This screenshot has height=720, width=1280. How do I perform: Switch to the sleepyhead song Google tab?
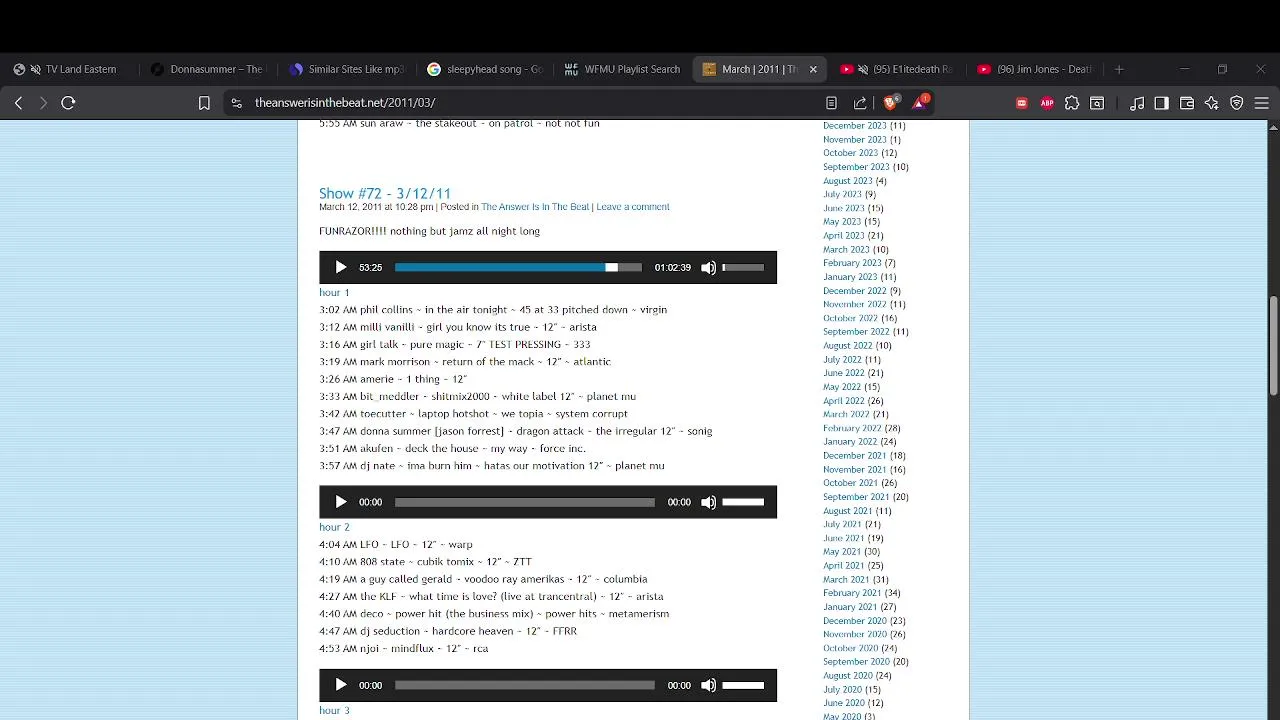[x=485, y=69]
